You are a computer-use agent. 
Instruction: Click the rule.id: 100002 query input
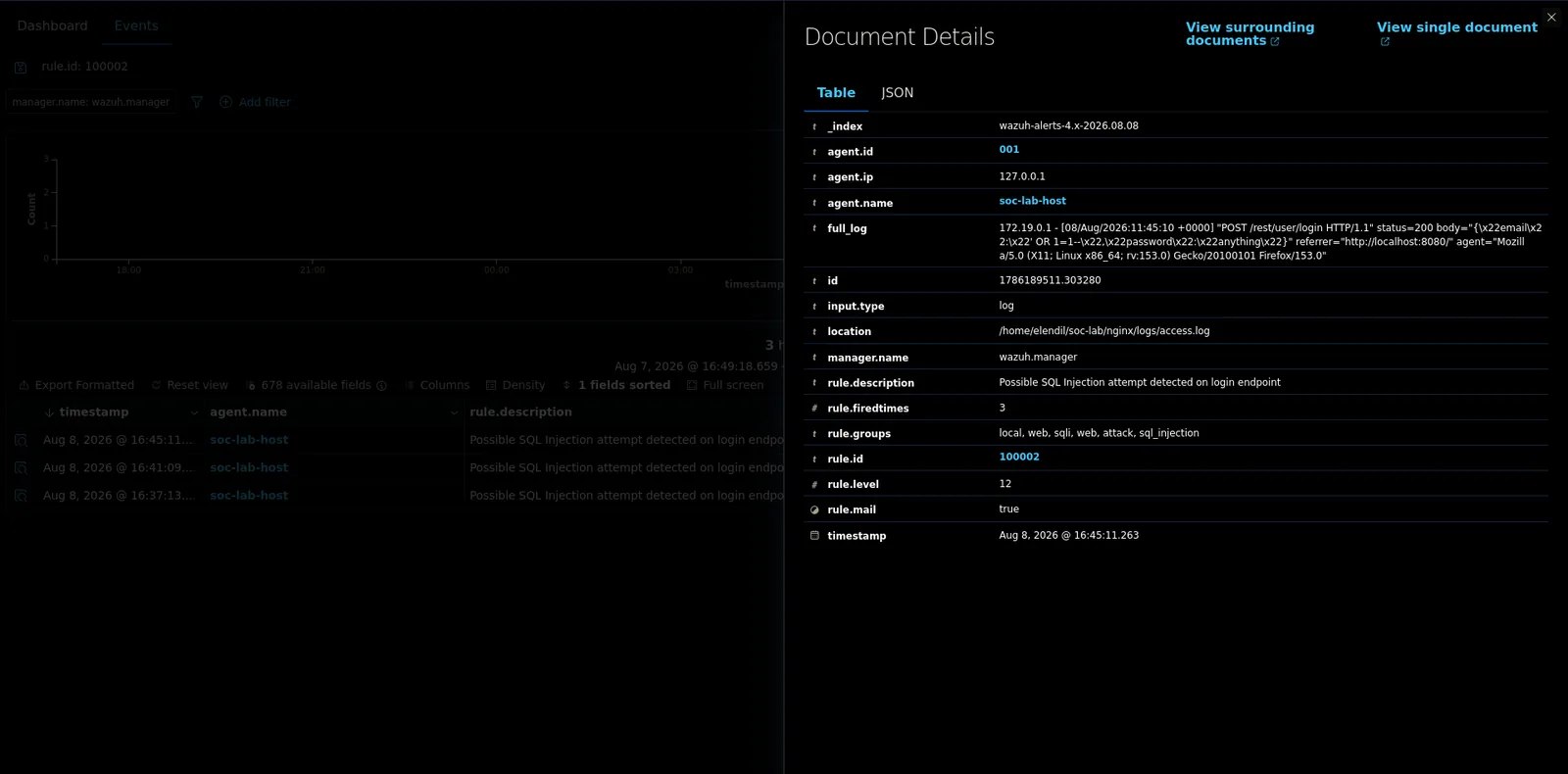click(84, 67)
